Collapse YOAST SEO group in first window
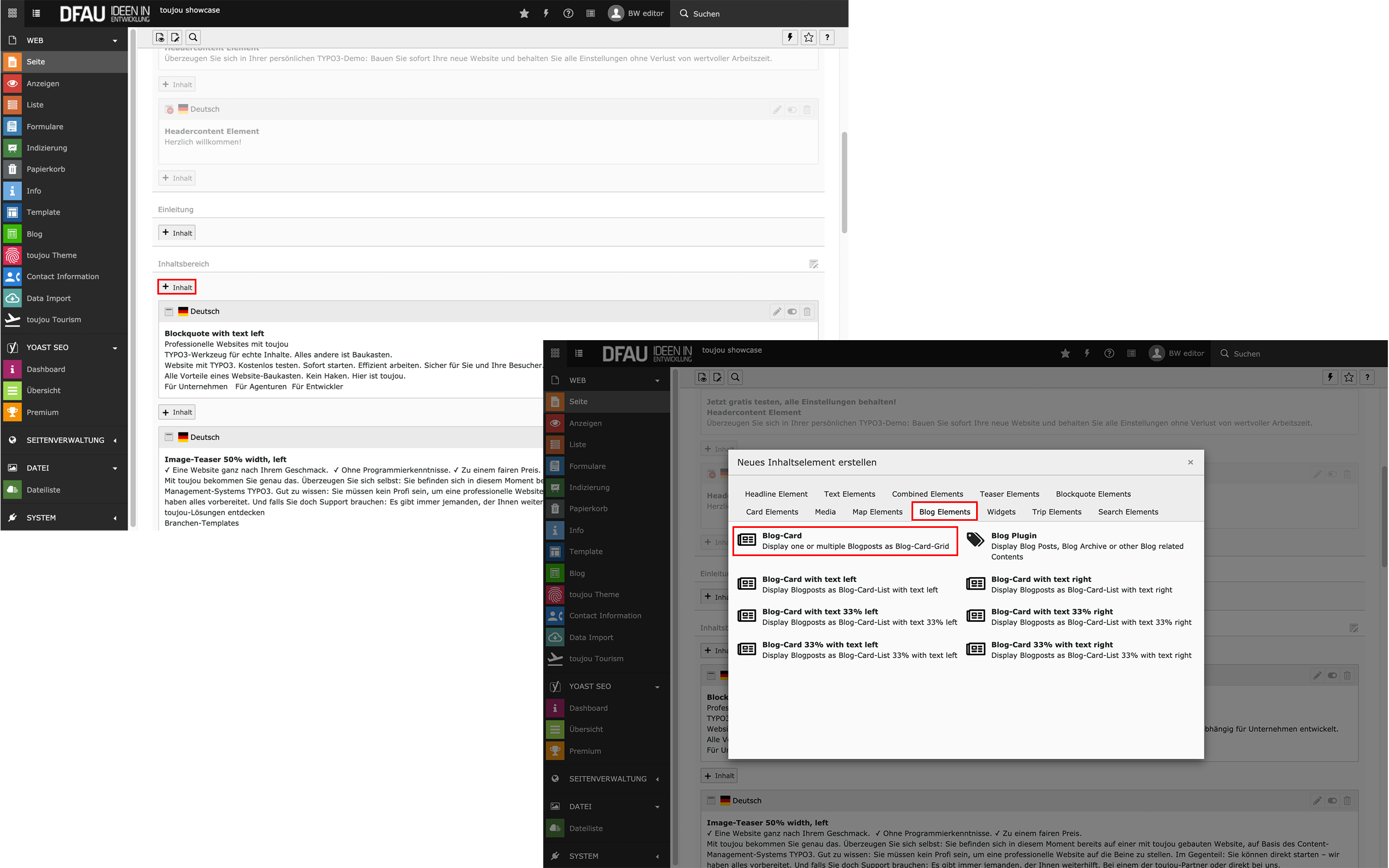This screenshot has height=868, width=1389. click(x=64, y=347)
